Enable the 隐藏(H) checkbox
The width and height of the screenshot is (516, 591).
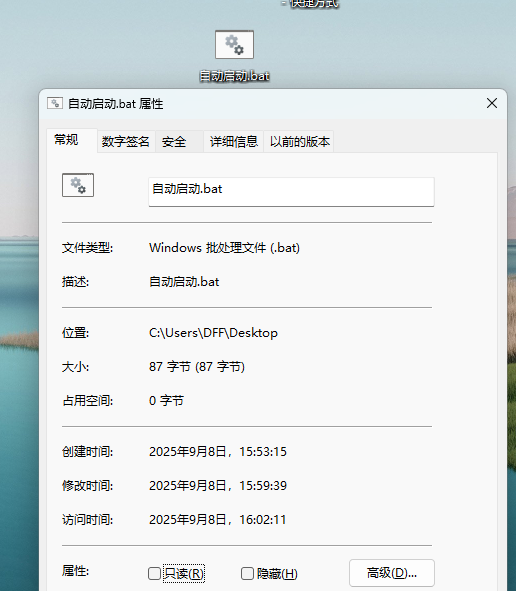coord(247,574)
